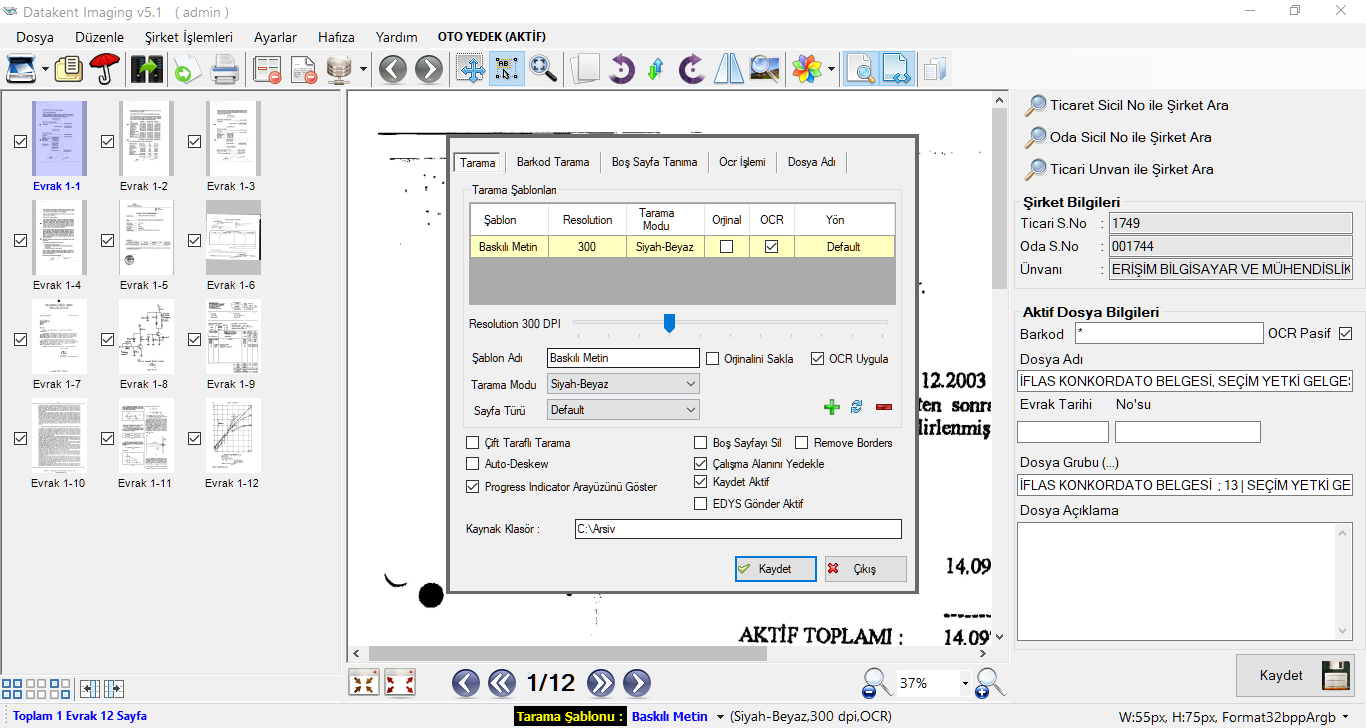
Task: Select the Evrak 1-8 thumbnail
Action: click(146, 337)
